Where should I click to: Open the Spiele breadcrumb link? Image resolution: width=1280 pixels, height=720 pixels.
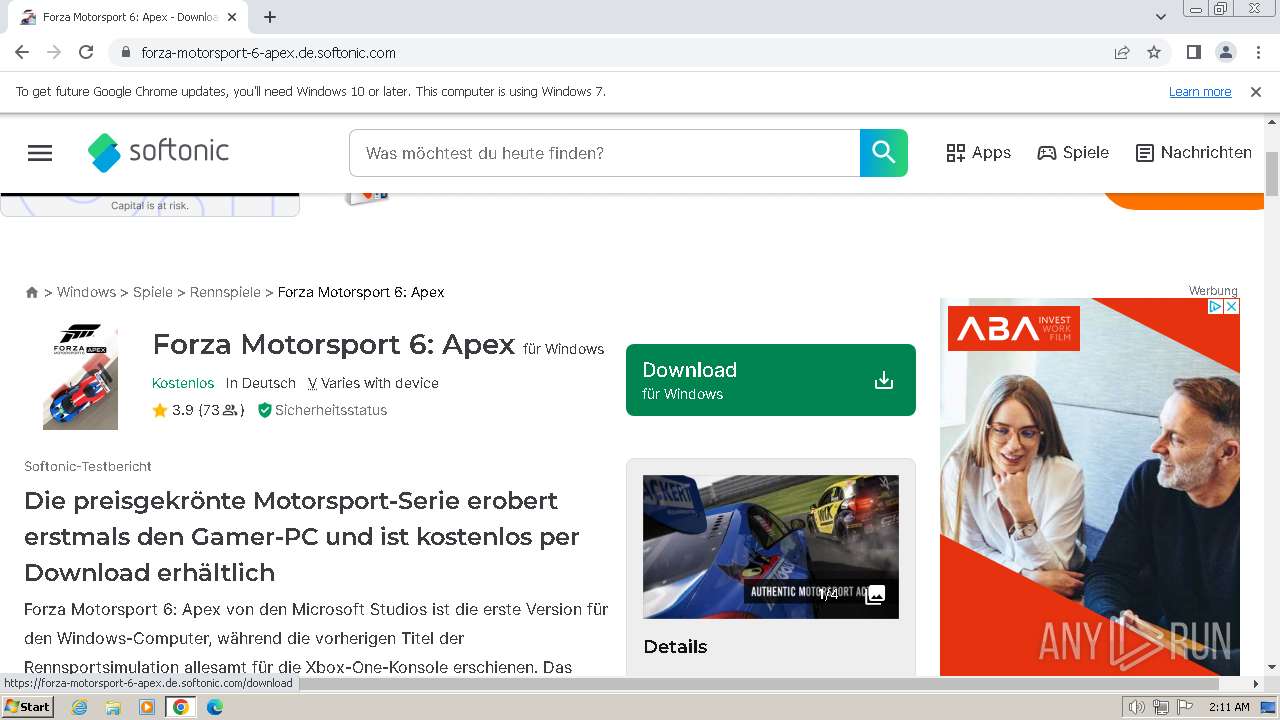[x=153, y=292]
